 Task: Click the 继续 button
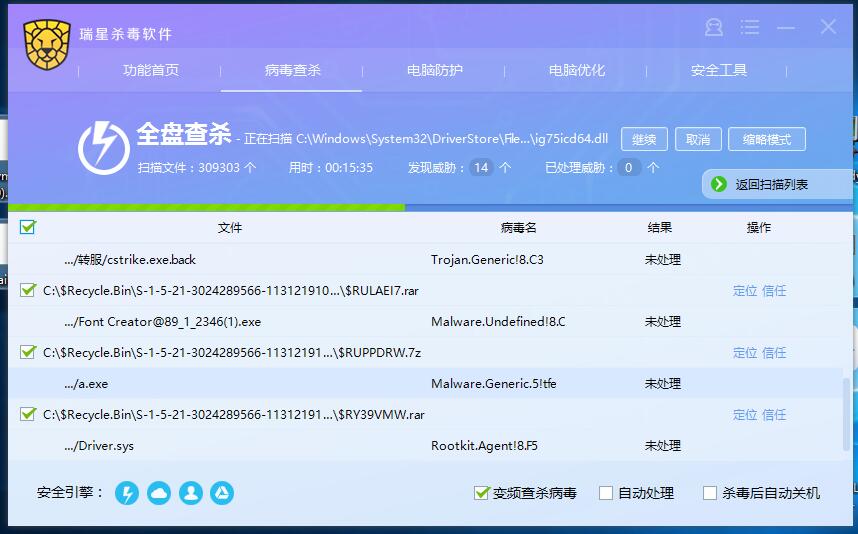(x=644, y=139)
